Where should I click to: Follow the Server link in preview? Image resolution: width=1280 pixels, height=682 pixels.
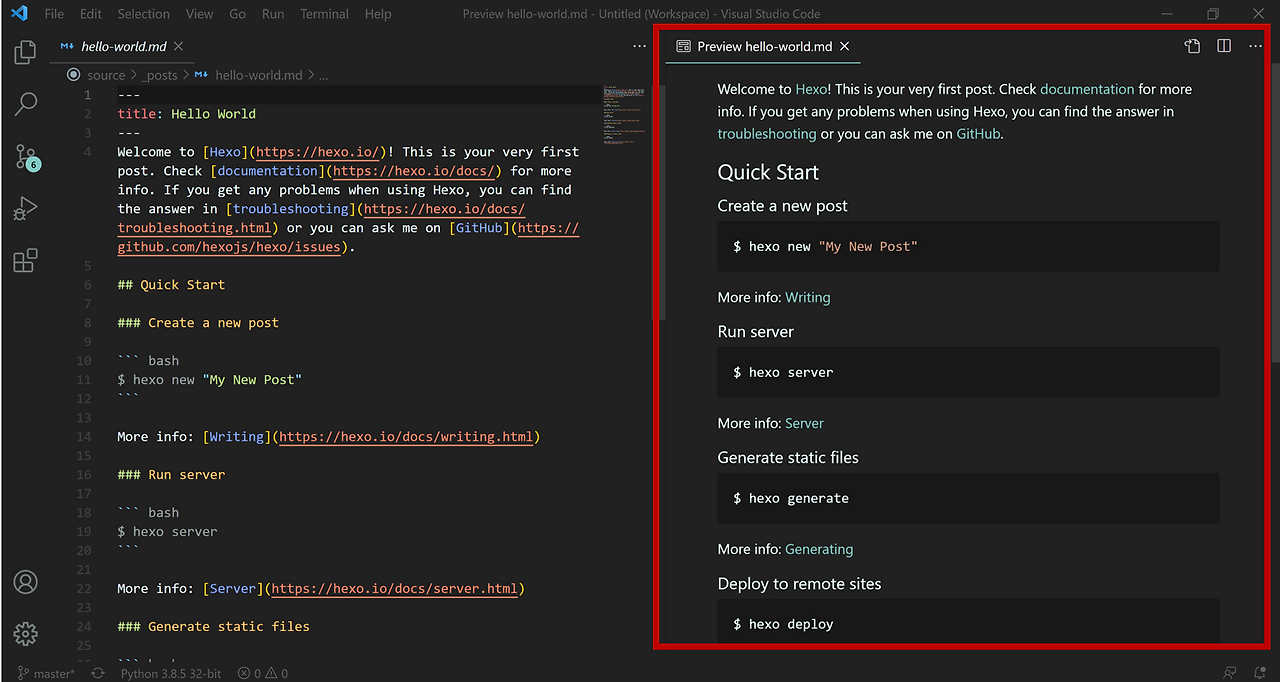pos(804,423)
